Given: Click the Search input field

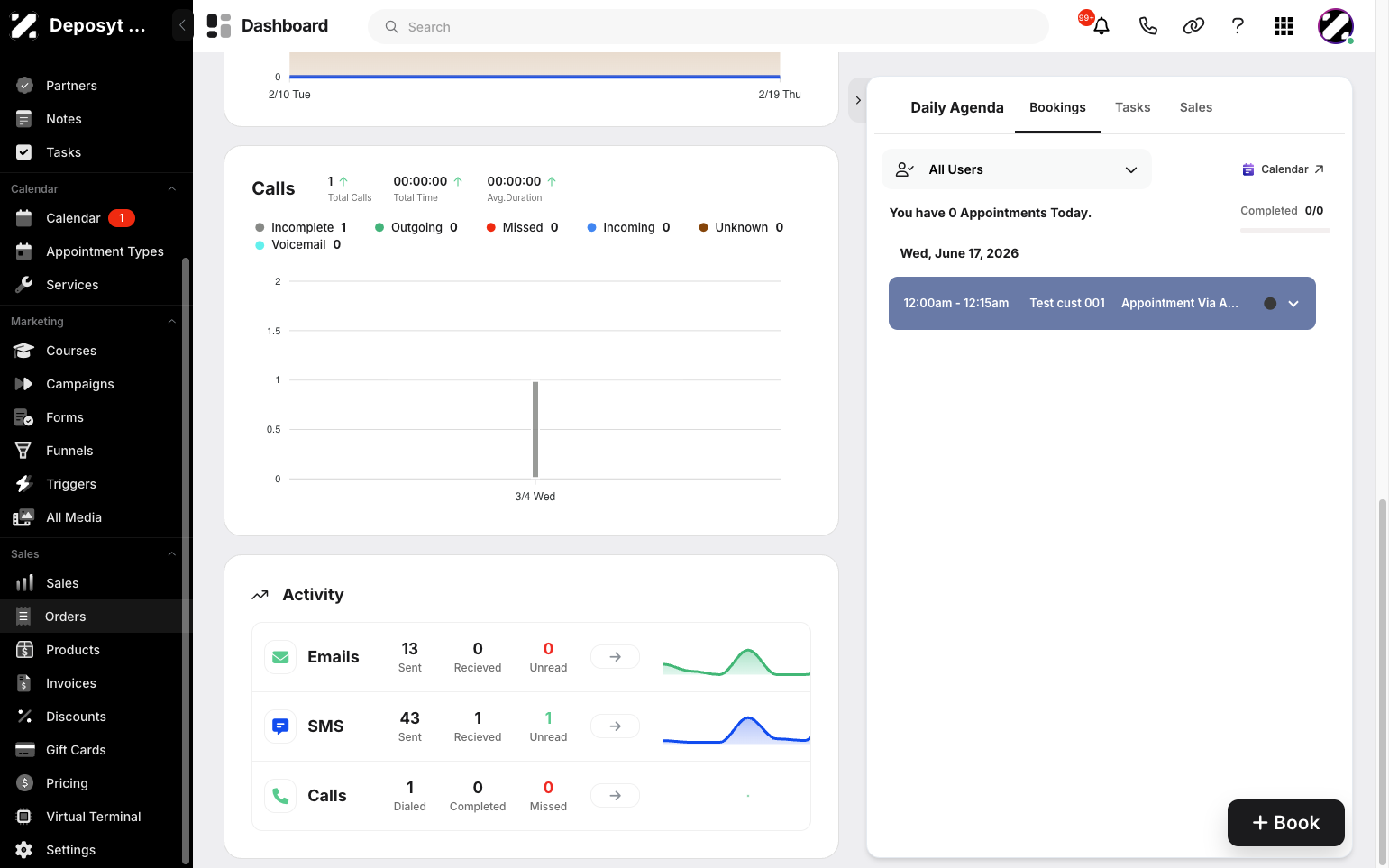Looking at the screenshot, I should [x=708, y=27].
